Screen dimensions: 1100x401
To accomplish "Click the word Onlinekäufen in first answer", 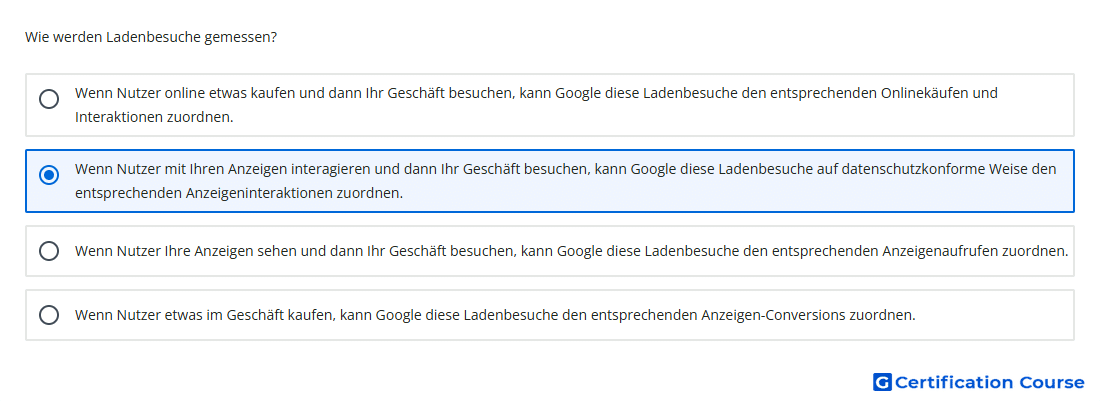I will (926, 93).
